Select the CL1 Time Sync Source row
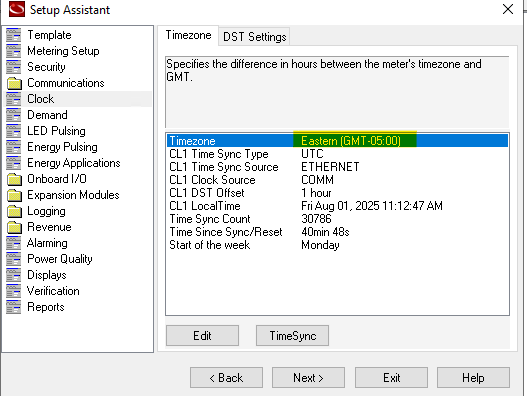The width and height of the screenshot is (527, 396). pos(337,167)
